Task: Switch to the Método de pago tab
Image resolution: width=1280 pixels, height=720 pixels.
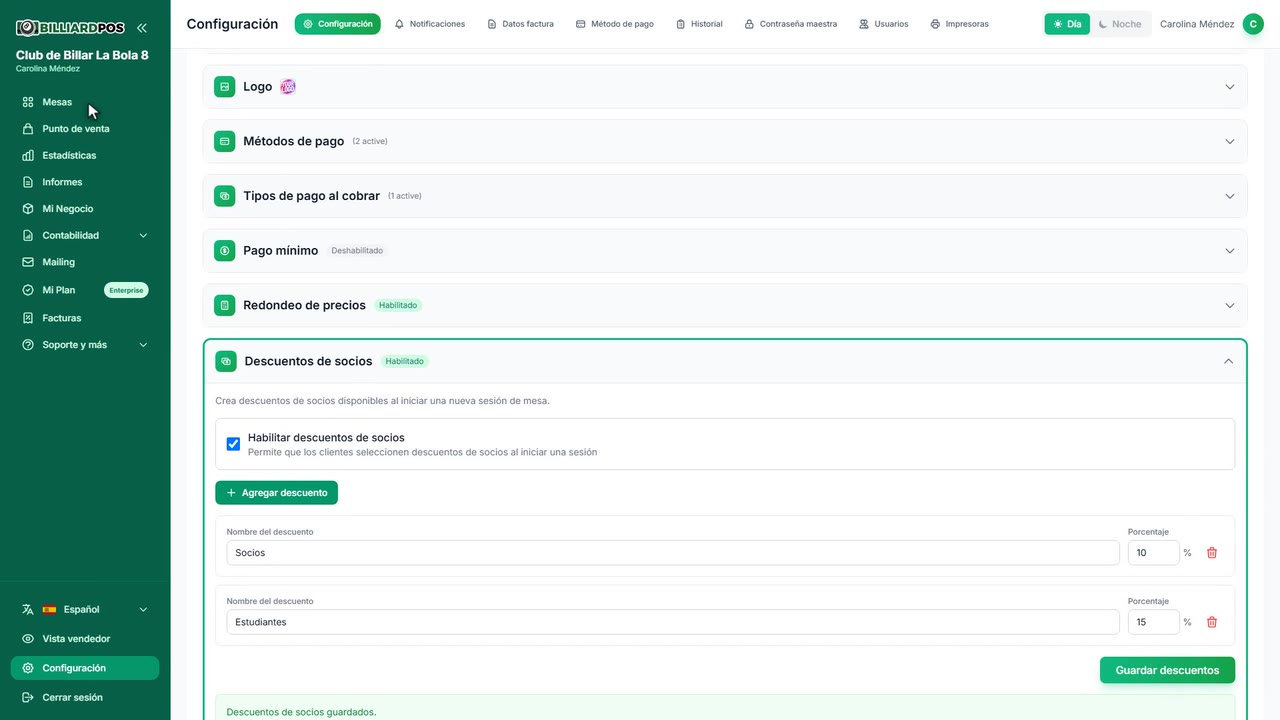Action: [615, 24]
